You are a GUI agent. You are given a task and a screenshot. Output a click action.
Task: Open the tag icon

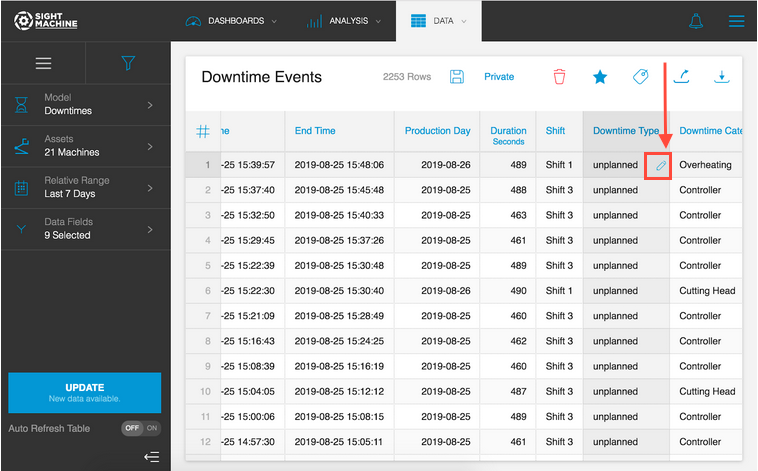click(641, 76)
